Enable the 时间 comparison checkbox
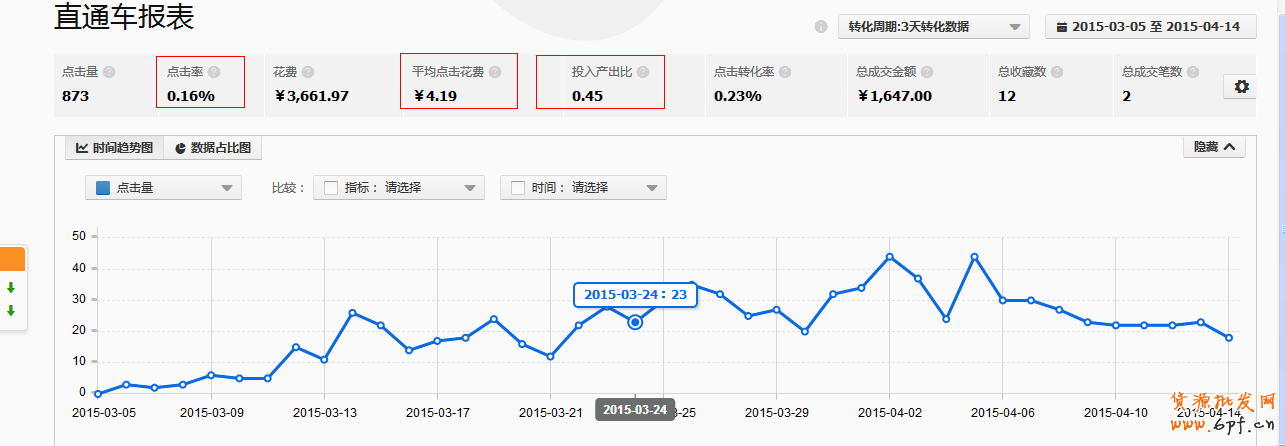 pyautogui.click(x=518, y=187)
